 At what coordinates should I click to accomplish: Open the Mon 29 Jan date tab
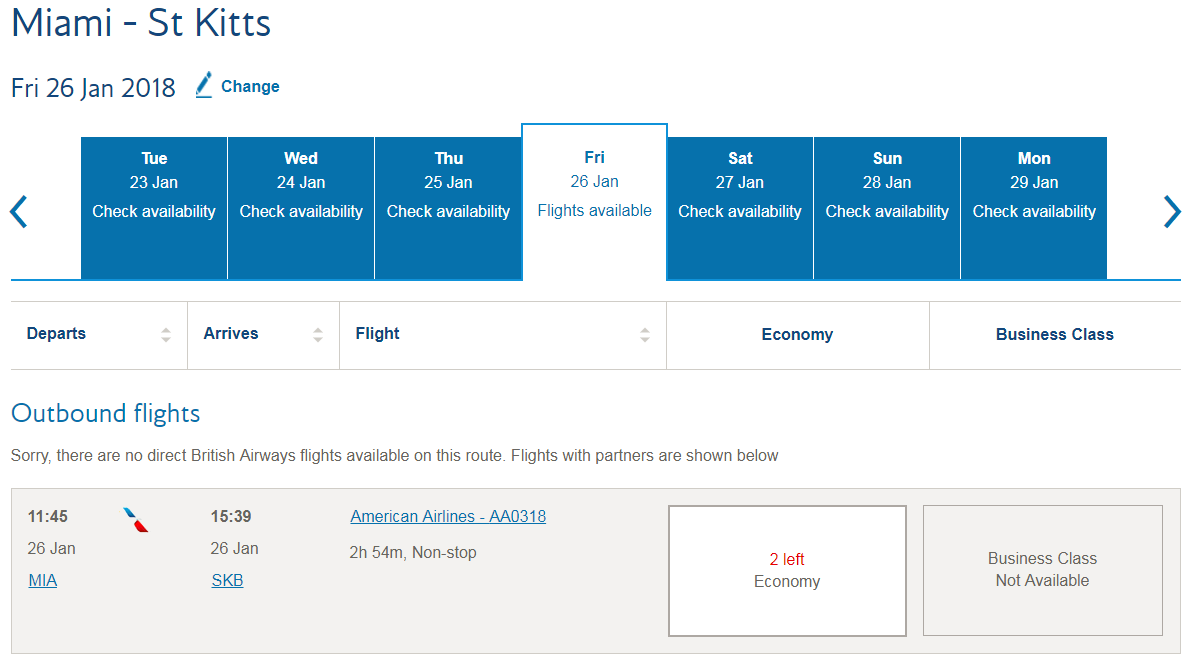tap(1034, 208)
